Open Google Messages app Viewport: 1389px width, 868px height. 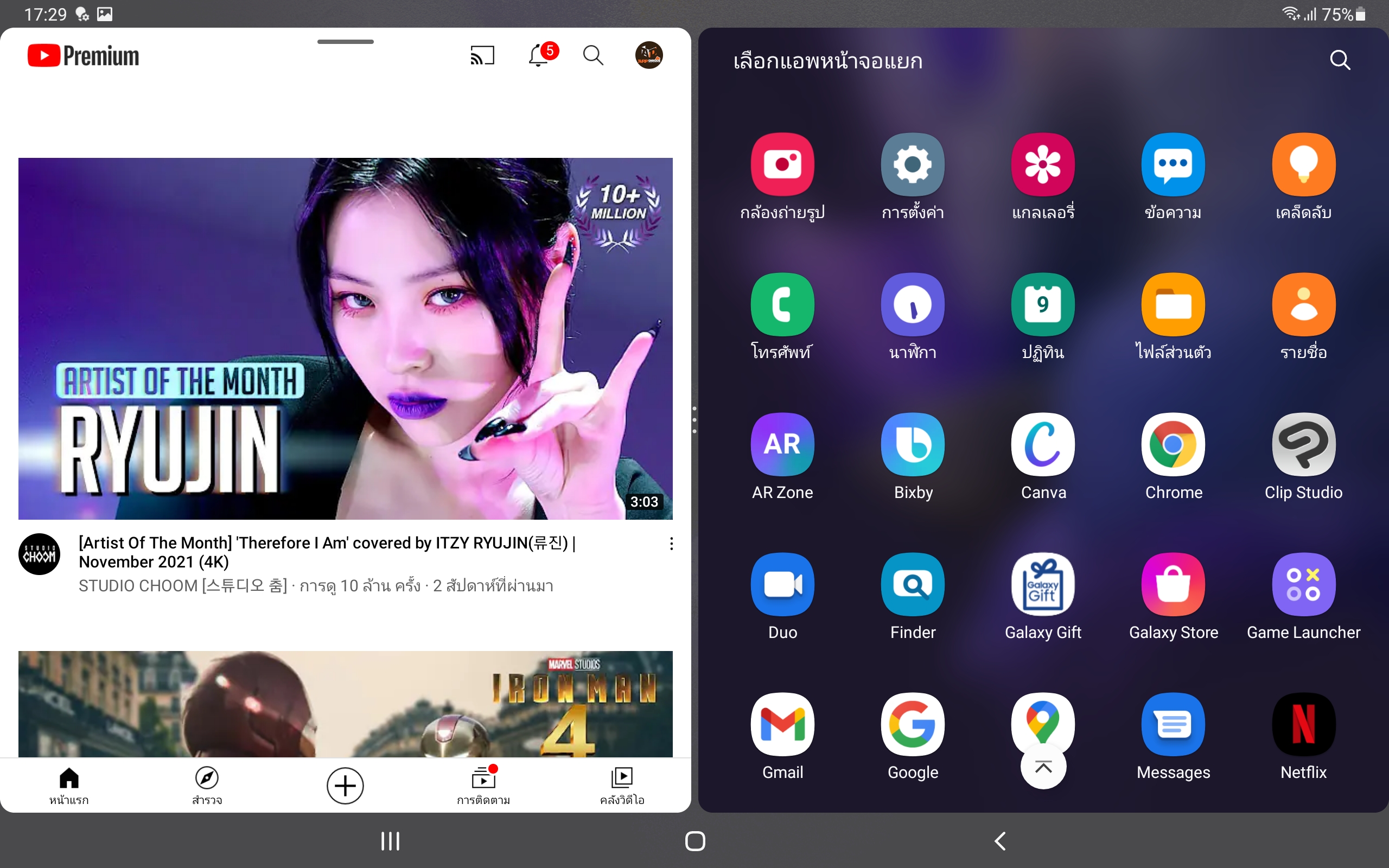pyautogui.click(x=1173, y=724)
